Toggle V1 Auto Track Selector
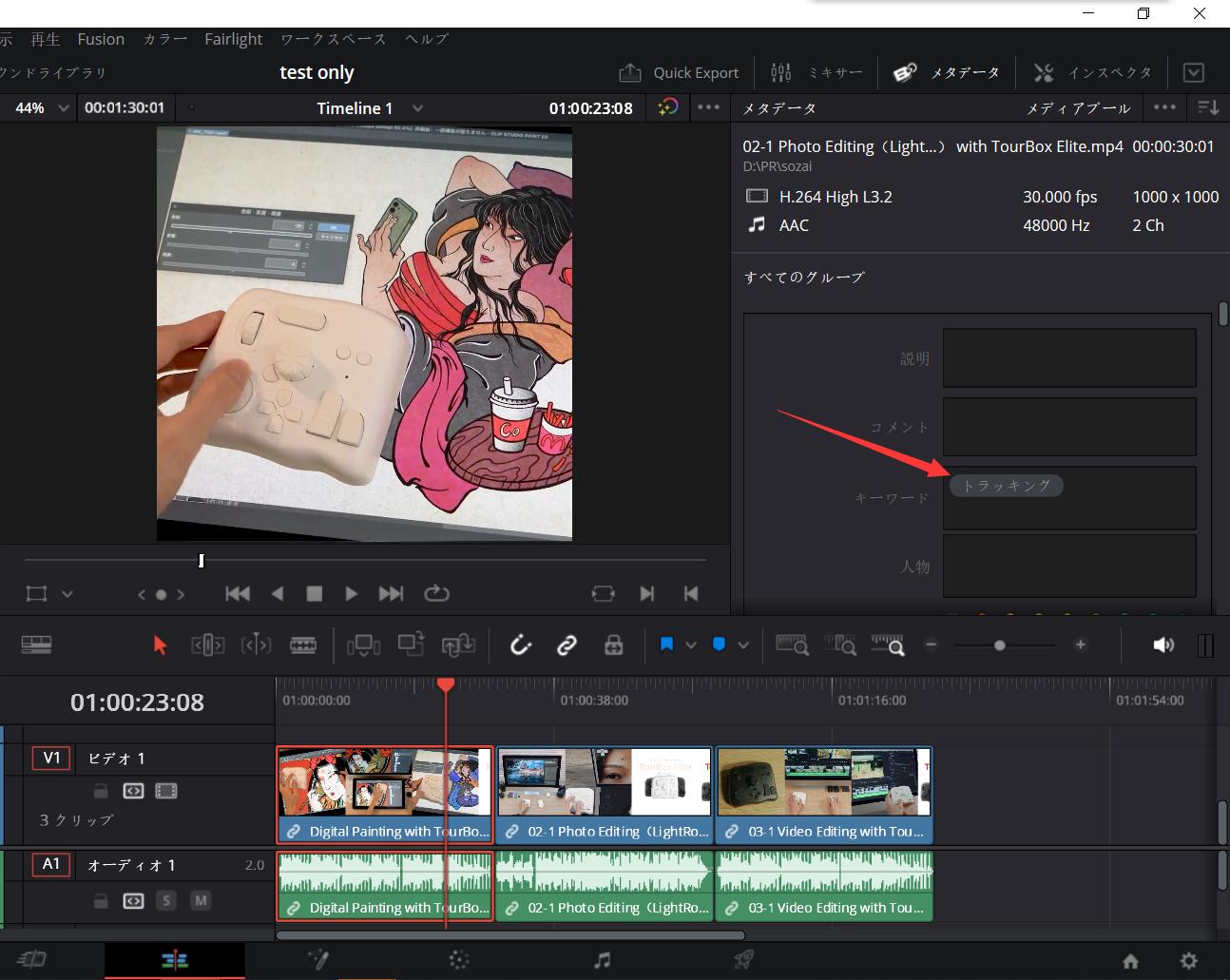The height and width of the screenshot is (980, 1230). click(133, 791)
